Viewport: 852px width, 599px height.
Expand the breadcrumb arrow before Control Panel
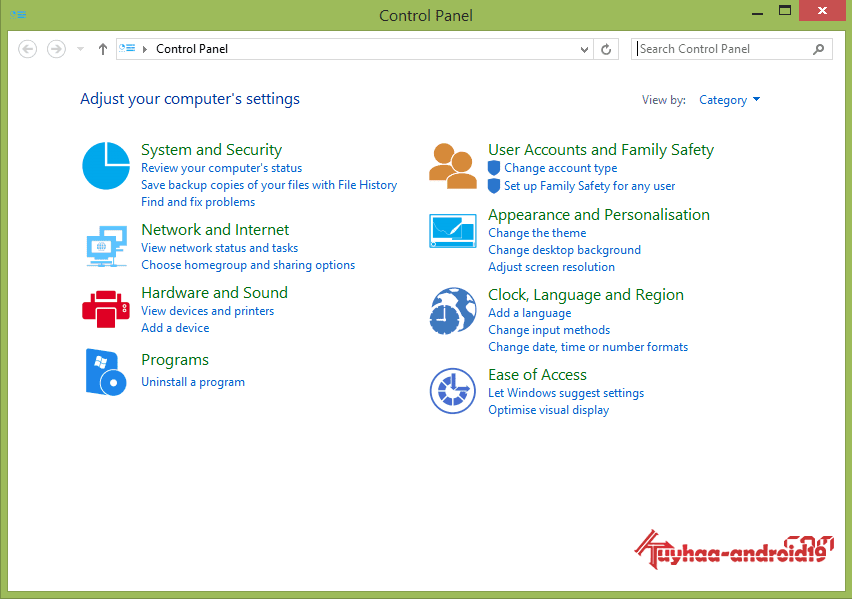[145, 49]
